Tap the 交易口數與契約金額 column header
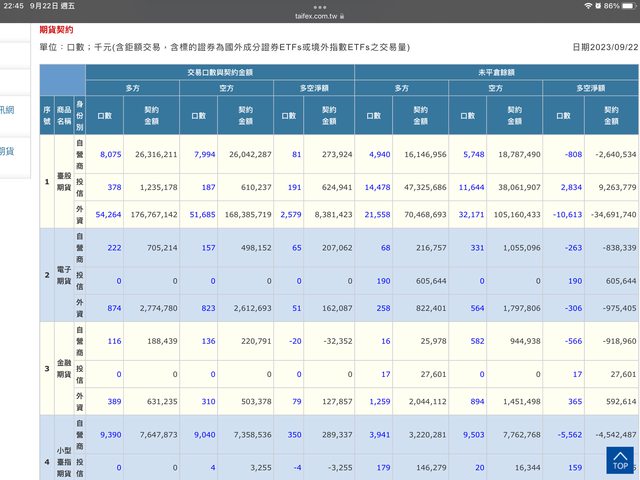 click(x=219, y=73)
